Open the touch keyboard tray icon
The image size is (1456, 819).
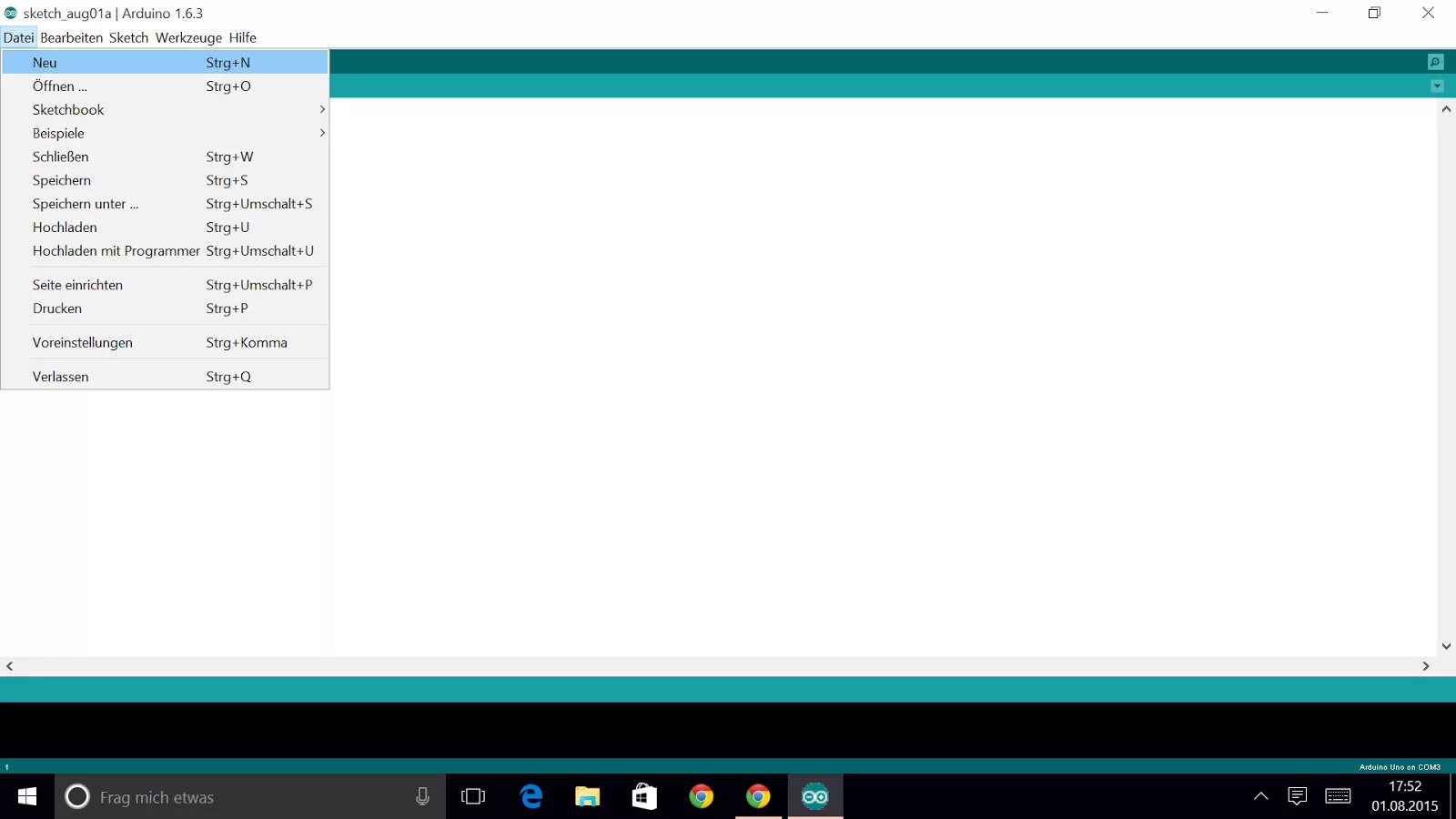point(1338,796)
